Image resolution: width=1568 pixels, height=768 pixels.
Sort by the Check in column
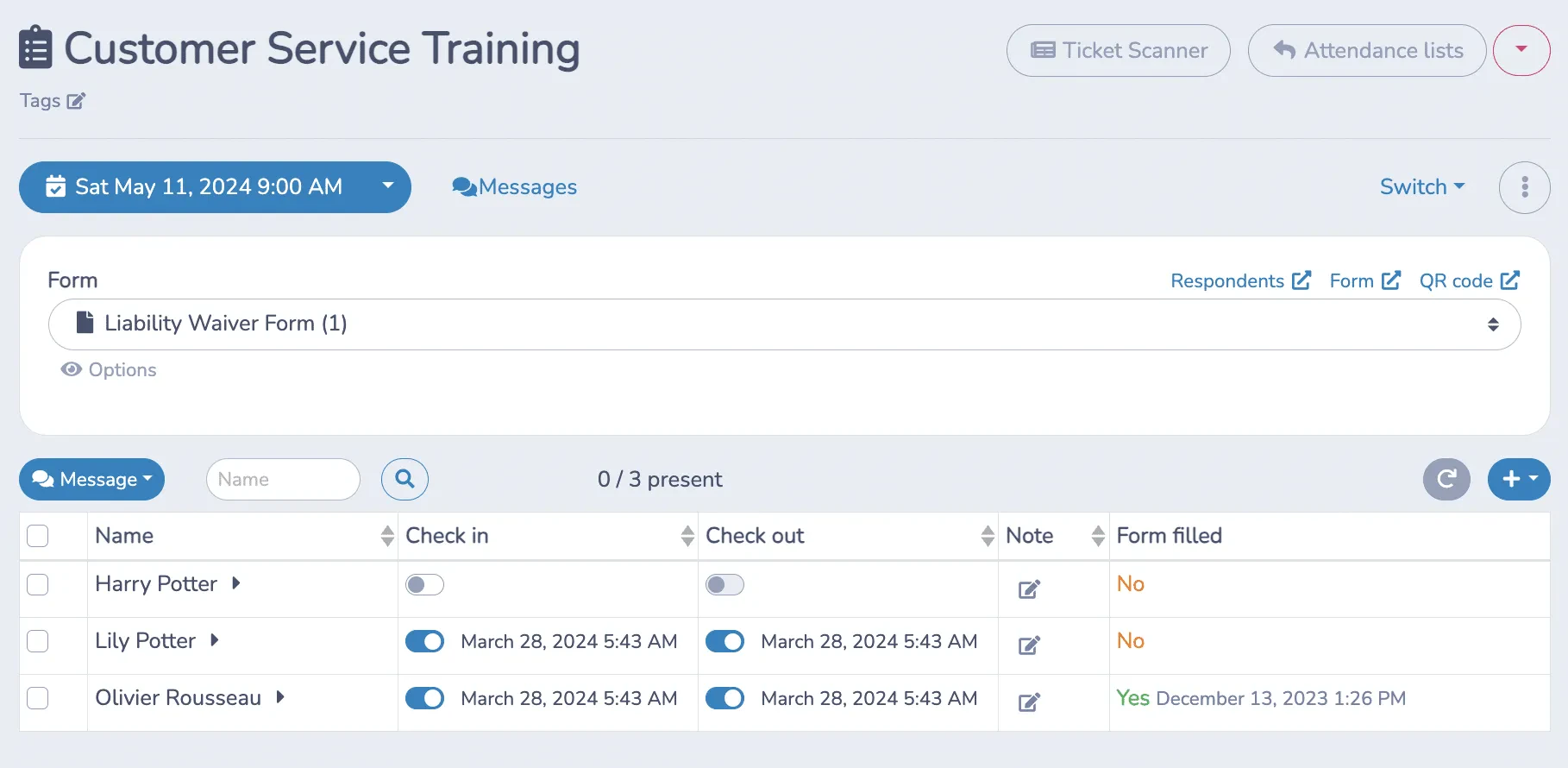[x=687, y=536]
